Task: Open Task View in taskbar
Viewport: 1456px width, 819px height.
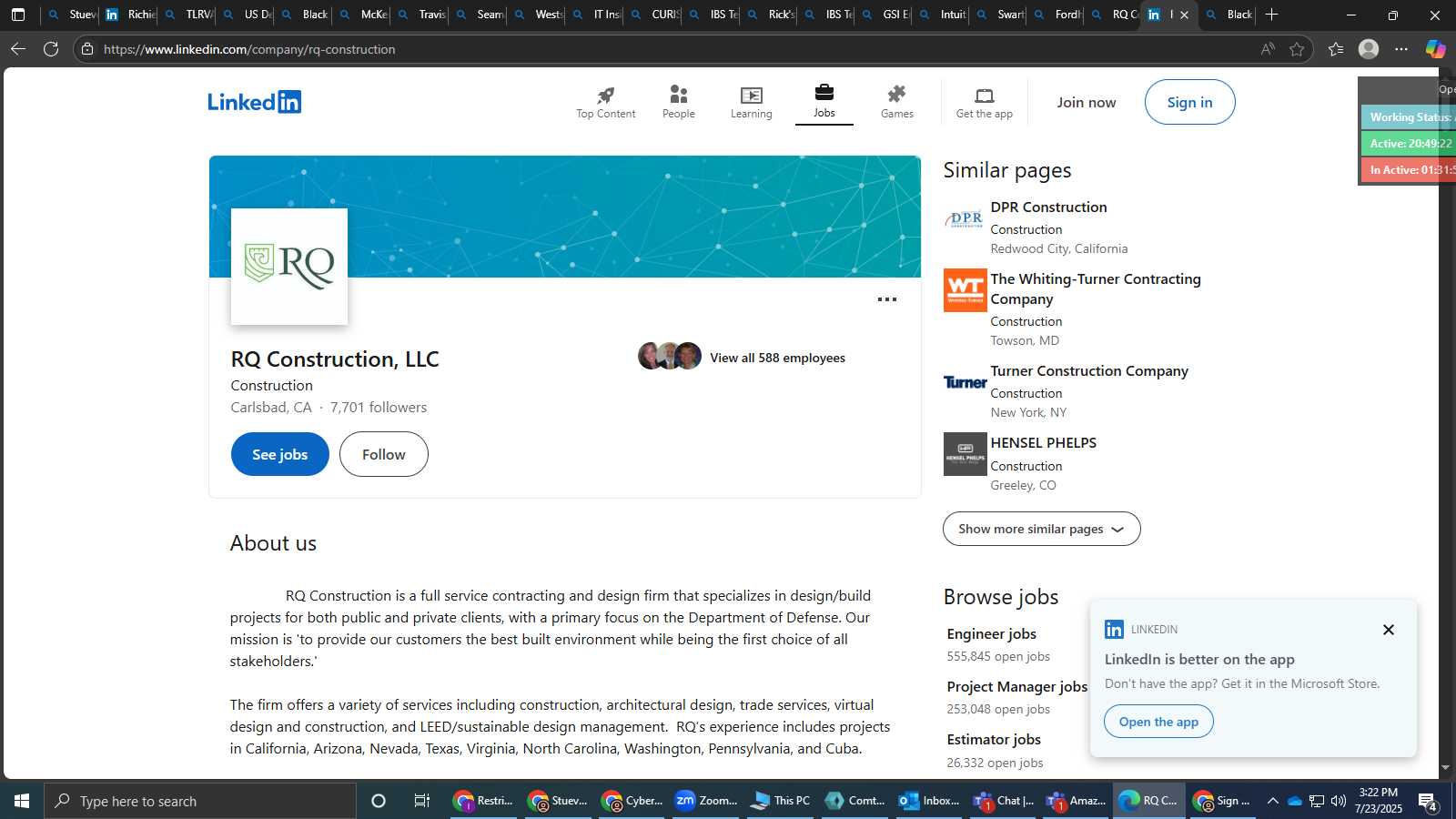Action: click(x=421, y=801)
